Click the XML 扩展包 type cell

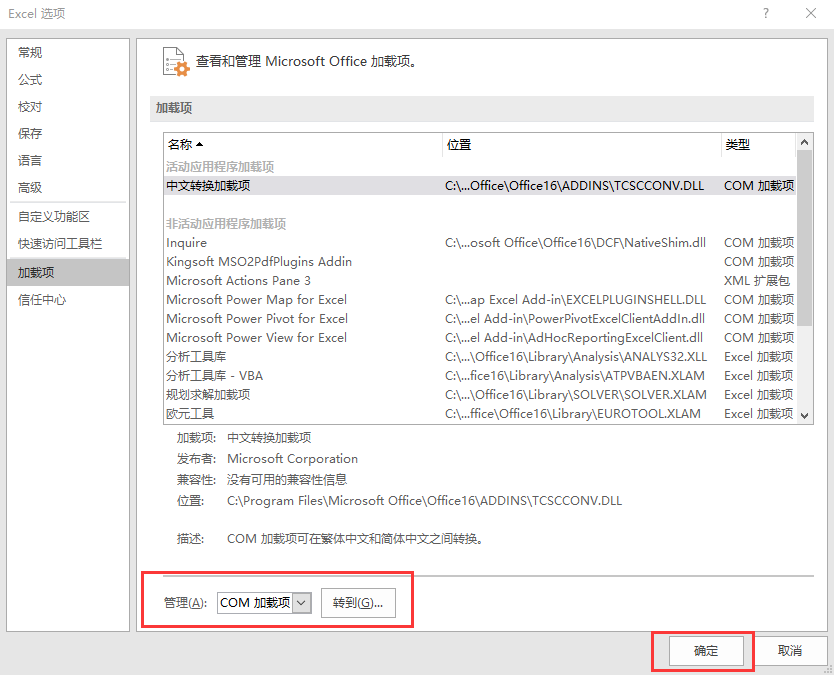click(x=756, y=281)
